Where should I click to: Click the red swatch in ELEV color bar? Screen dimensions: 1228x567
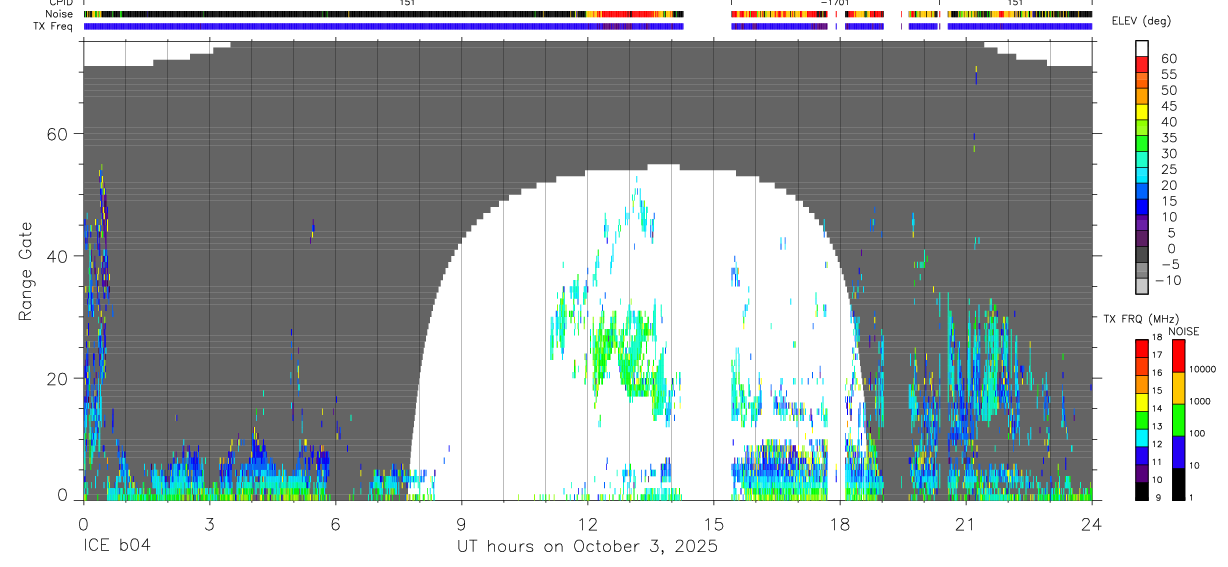(x=1142, y=64)
